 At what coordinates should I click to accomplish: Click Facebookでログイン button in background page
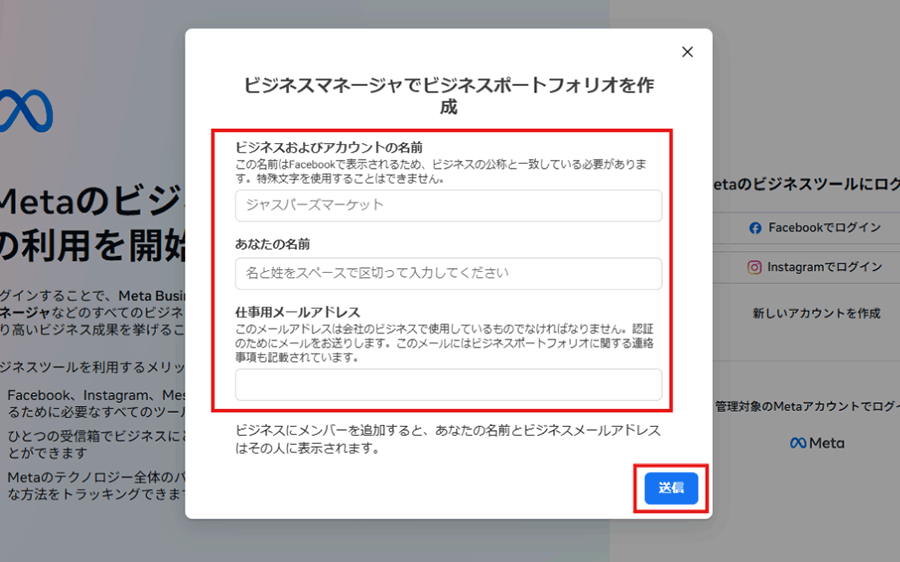point(814,228)
